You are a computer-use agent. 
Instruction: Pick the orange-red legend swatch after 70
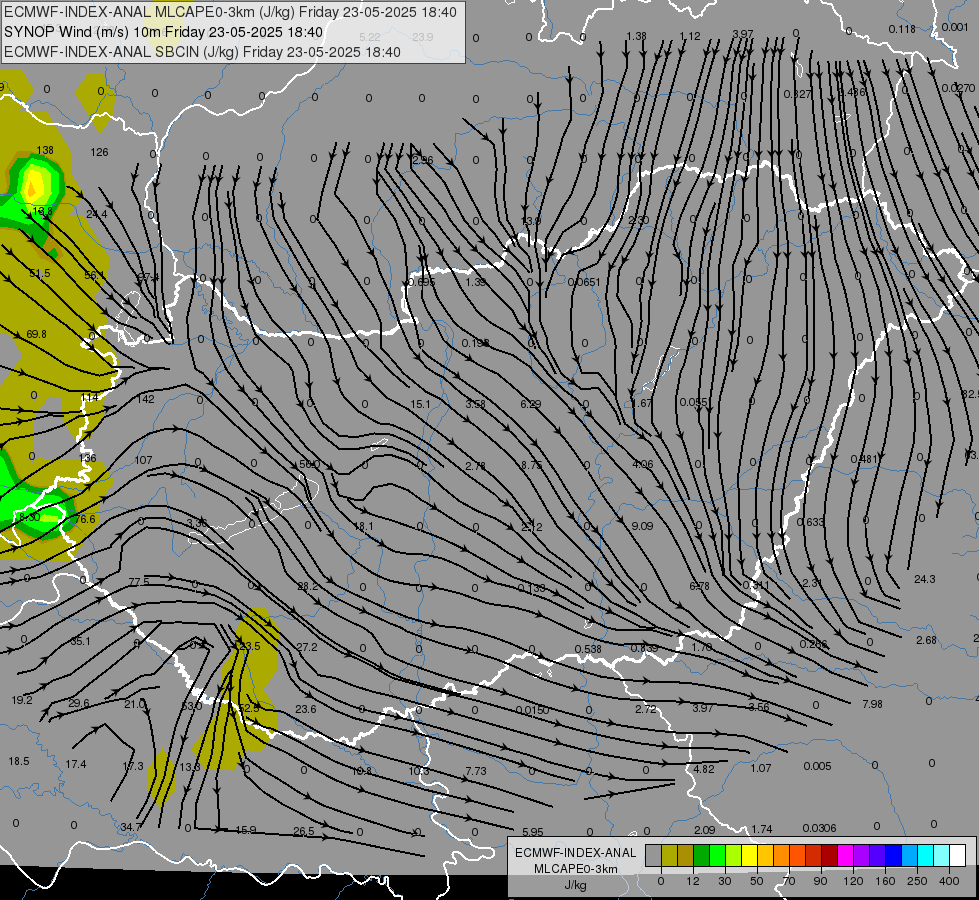797,856
